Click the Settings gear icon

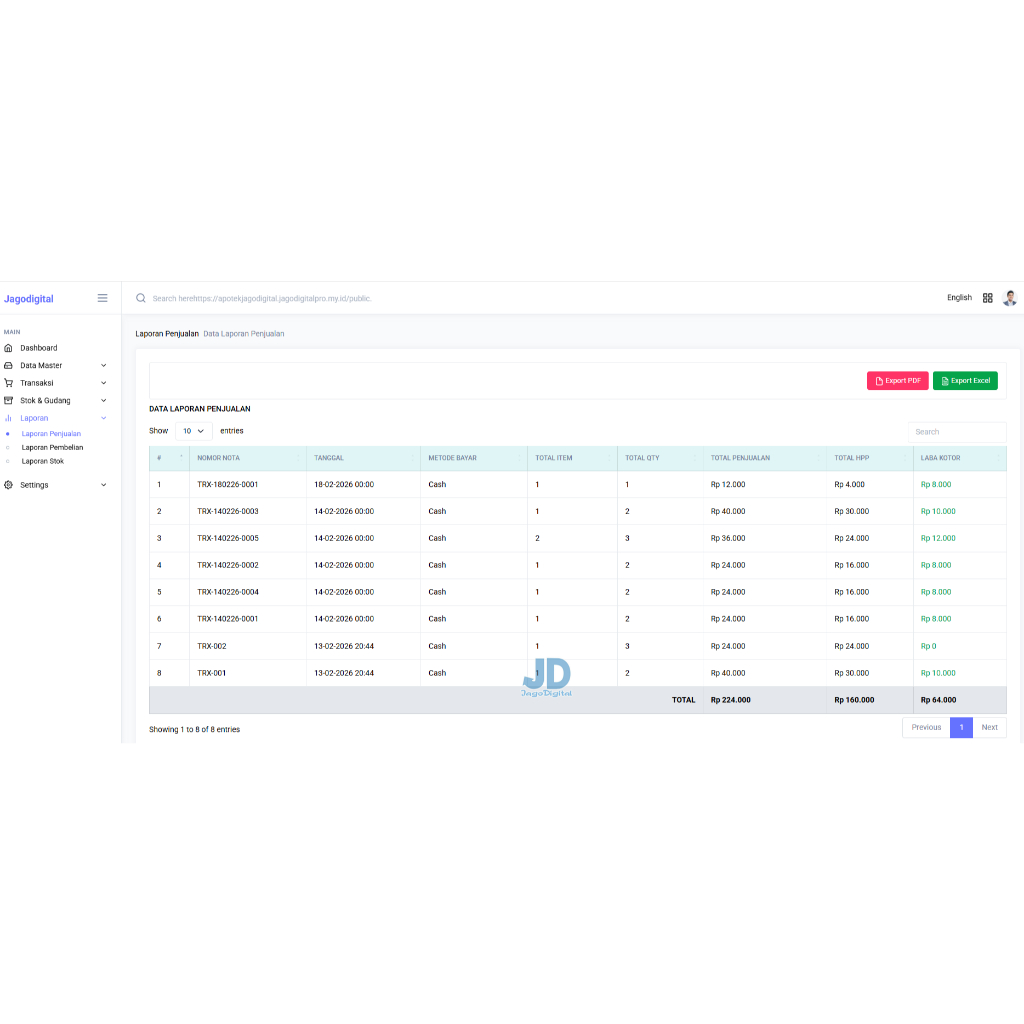coord(8,485)
